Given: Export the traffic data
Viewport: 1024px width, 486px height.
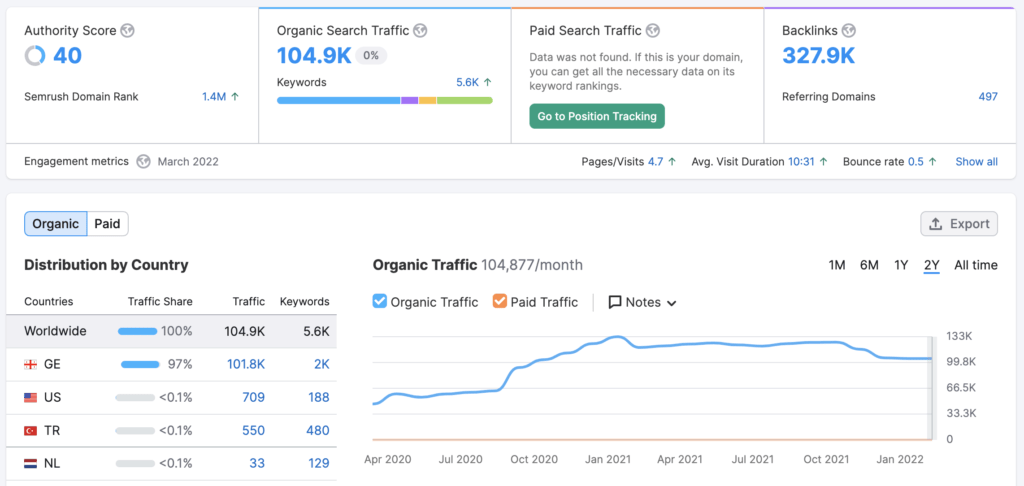Looking at the screenshot, I should (959, 224).
